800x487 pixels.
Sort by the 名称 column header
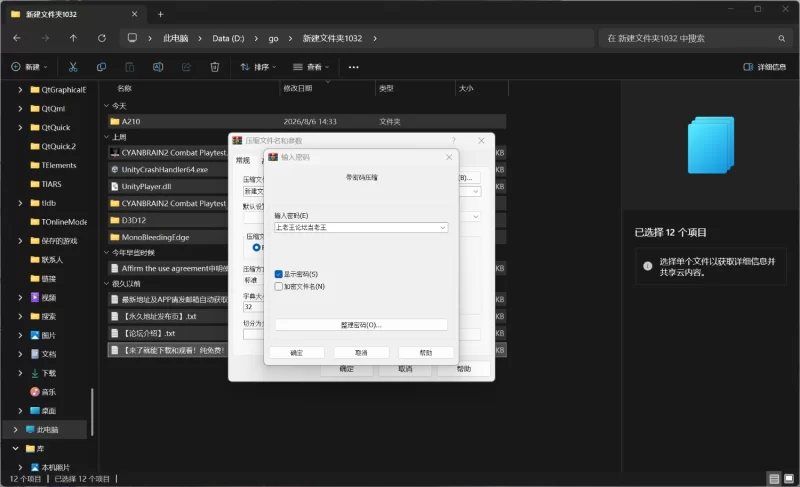[124, 88]
